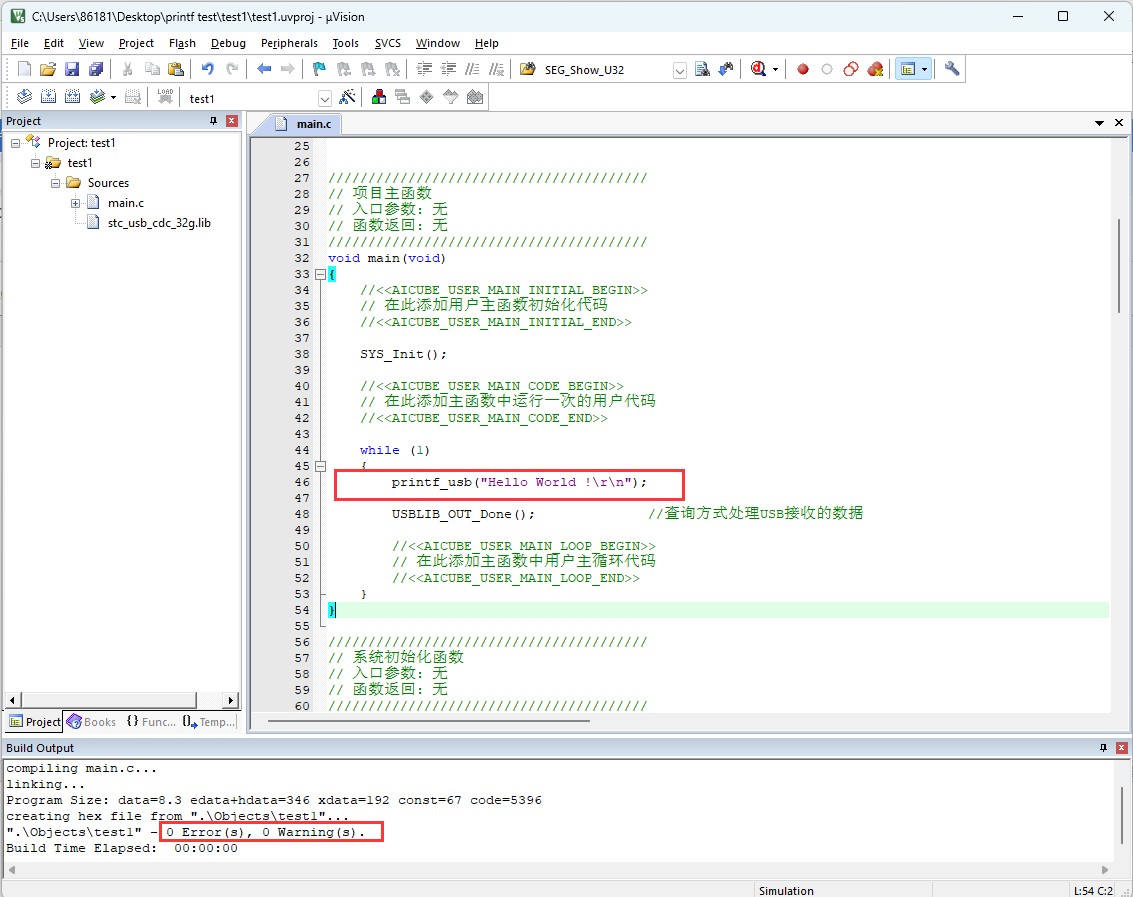Translate the current file icon

click(25, 97)
